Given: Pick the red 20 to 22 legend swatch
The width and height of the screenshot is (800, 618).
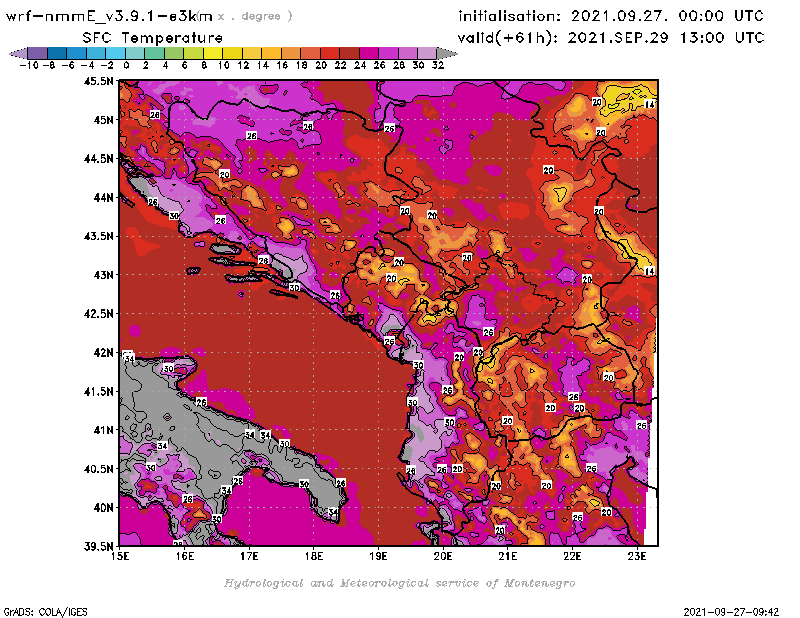Looking at the screenshot, I should [330, 53].
